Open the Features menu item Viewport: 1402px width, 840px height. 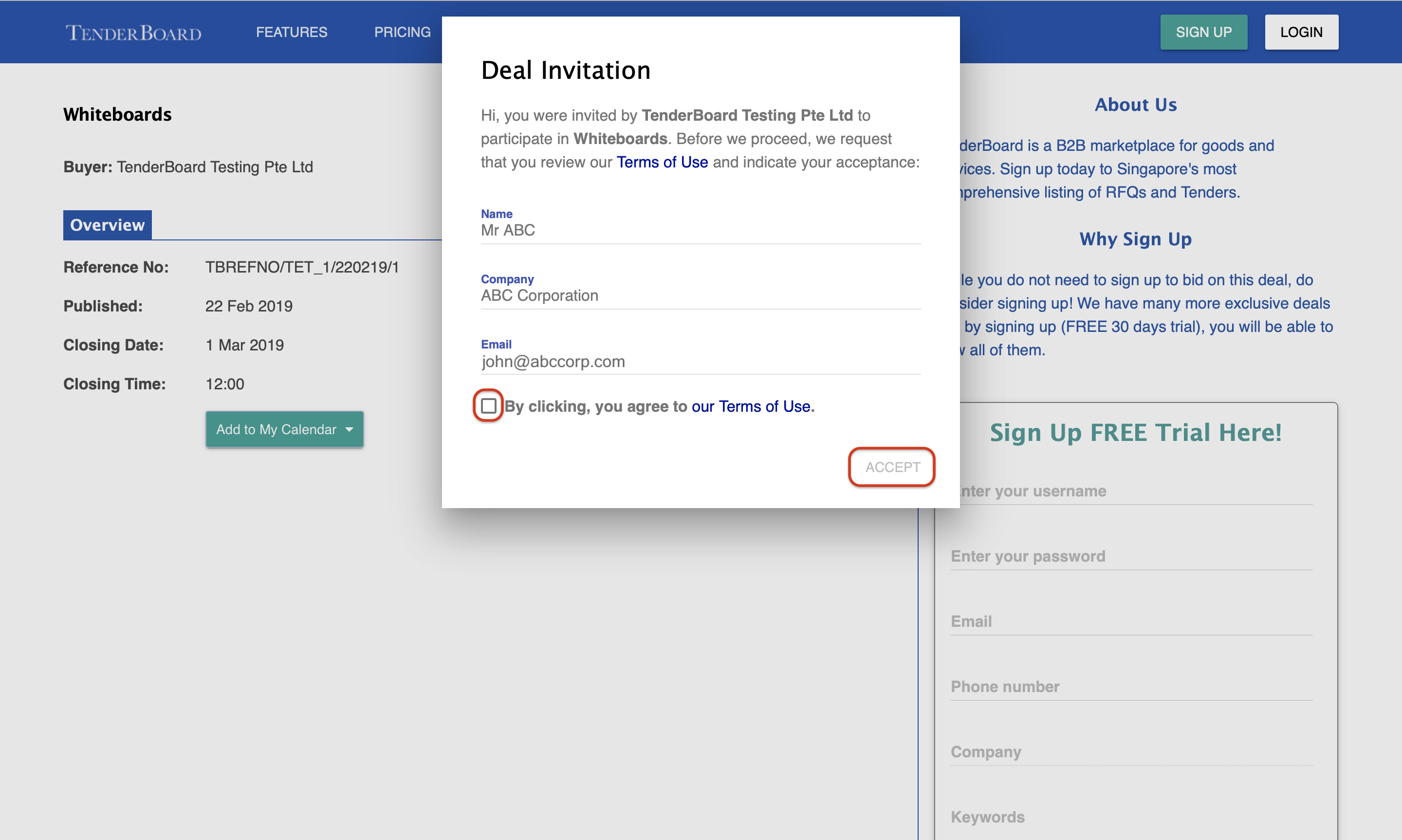tap(291, 32)
